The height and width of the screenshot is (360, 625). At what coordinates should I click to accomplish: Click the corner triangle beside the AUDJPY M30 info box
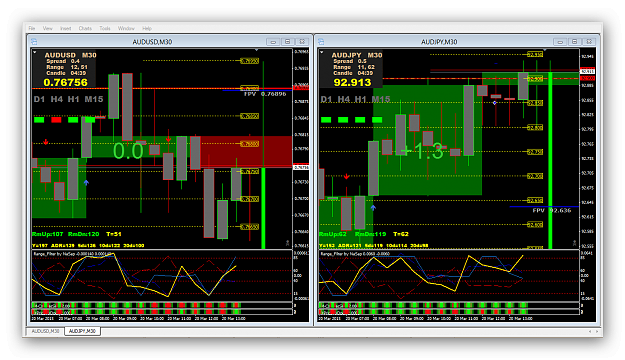(x=322, y=52)
